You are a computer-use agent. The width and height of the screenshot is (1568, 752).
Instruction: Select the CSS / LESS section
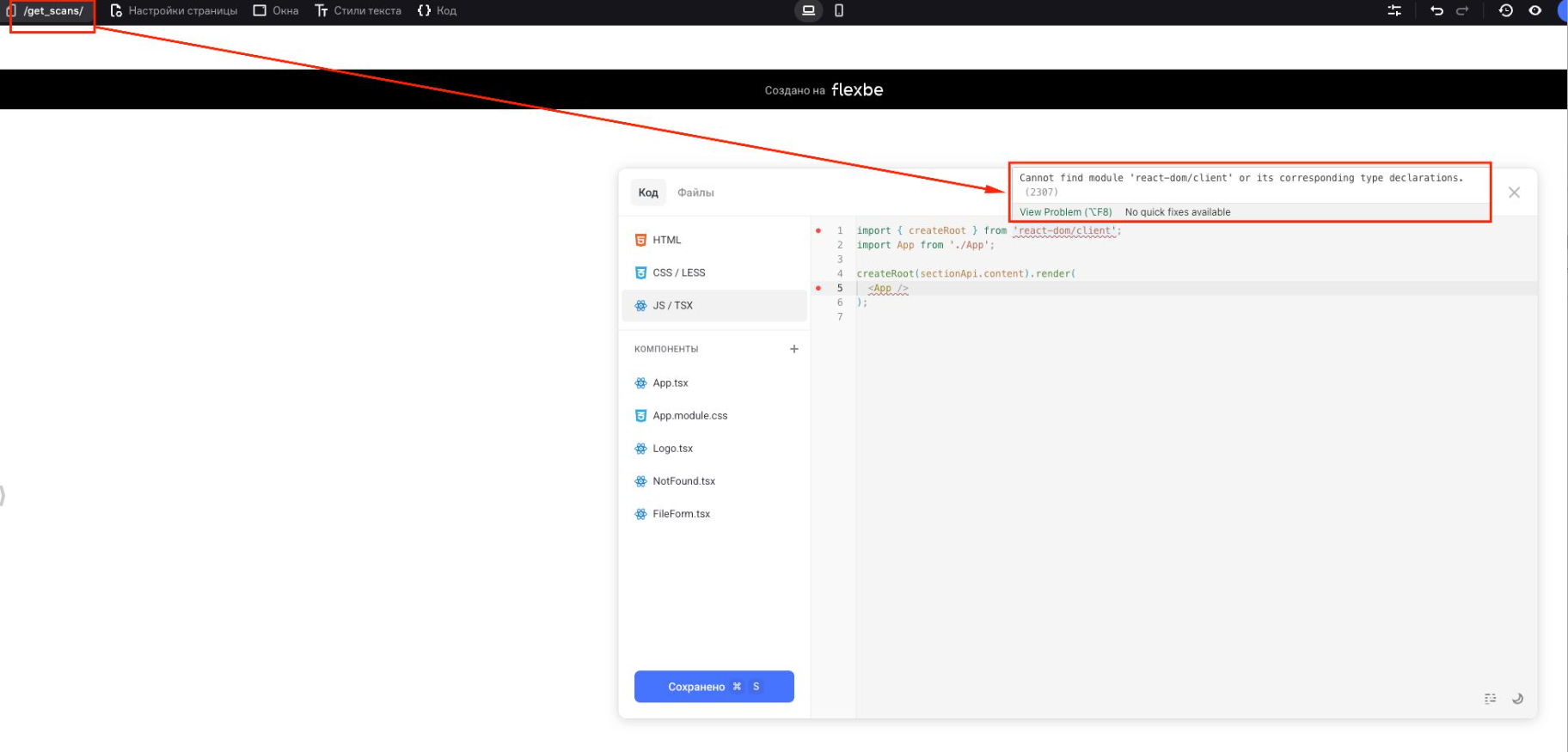coord(678,272)
